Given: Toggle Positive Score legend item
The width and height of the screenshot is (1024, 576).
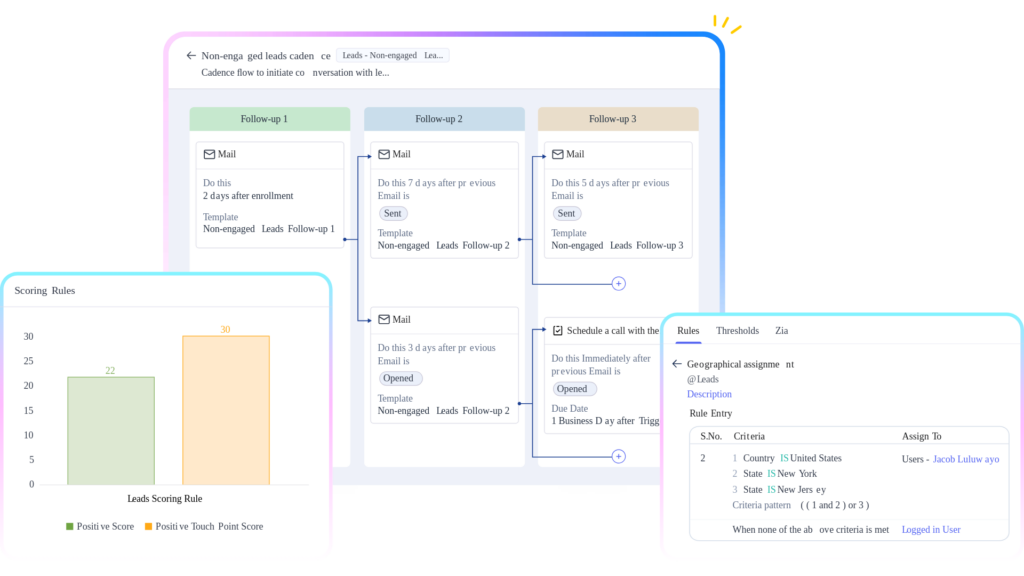Looking at the screenshot, I should (x=99, y=526).
